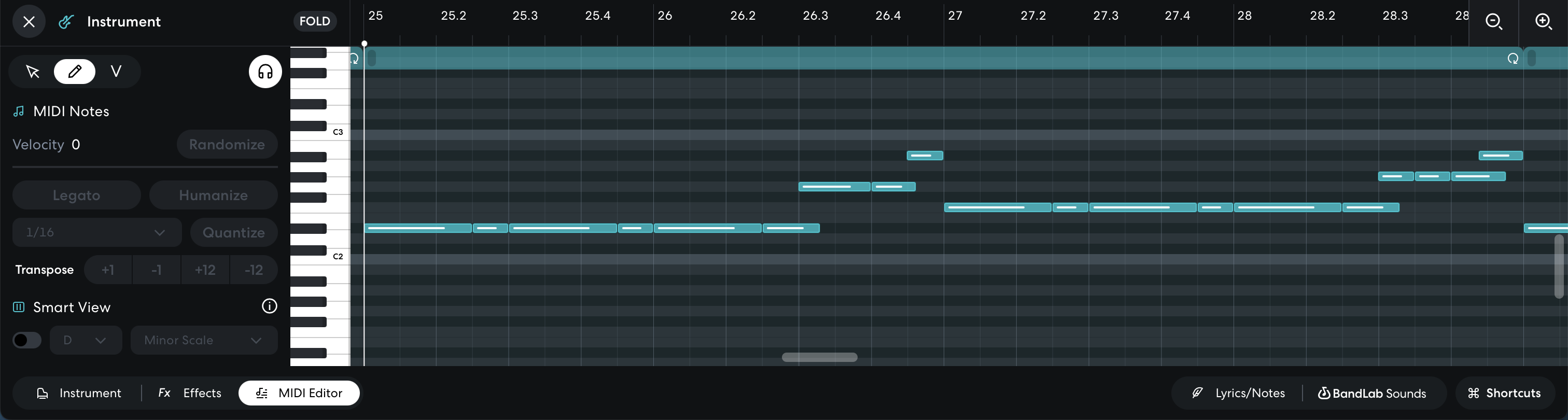1568x420 pixels.
Task: Select the highest short note near 26.4
Action: pyautogui.click(x=925, y=156)
